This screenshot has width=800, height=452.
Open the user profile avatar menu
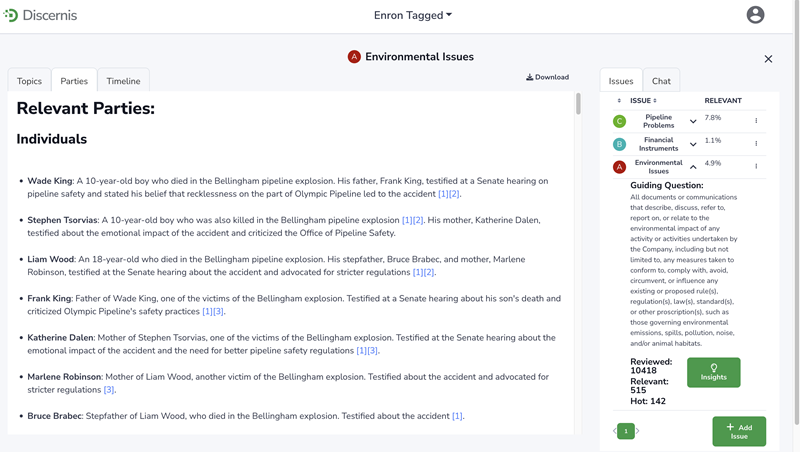coord(755,15)
